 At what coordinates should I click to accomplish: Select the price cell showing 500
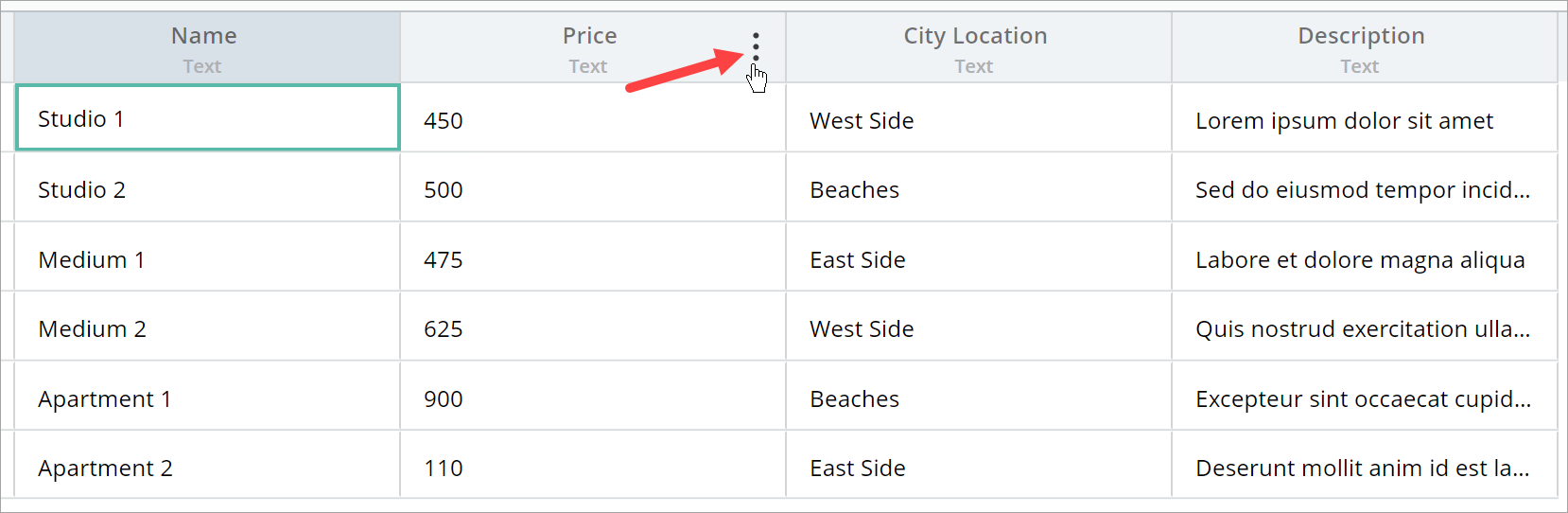coord(592,189)
